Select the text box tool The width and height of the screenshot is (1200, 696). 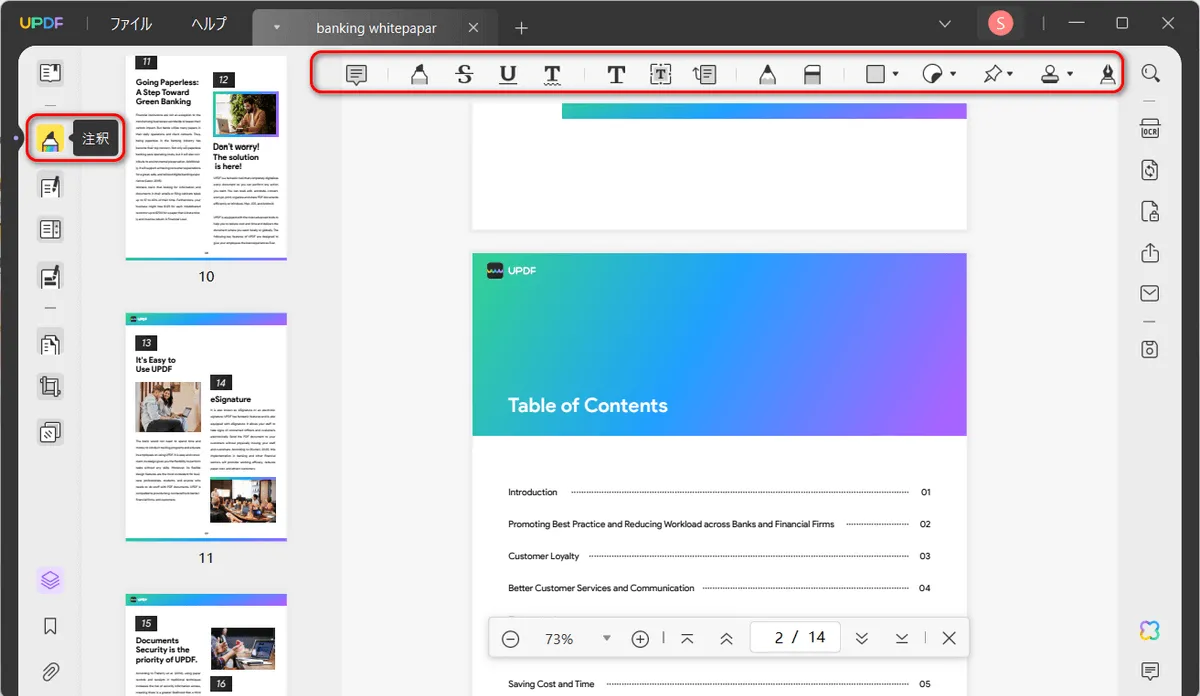660,74
